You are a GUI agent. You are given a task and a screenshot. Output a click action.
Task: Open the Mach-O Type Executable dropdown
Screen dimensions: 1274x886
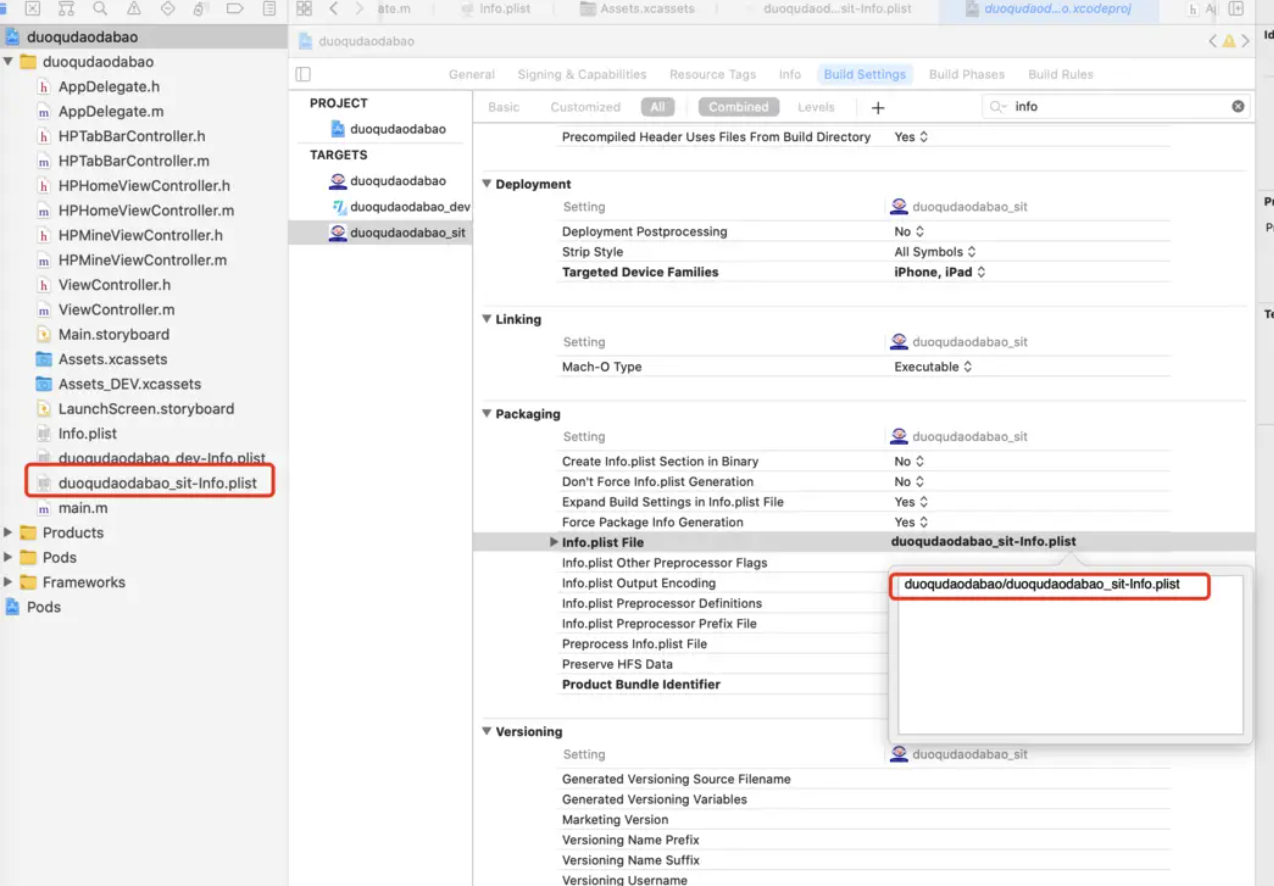[x=933, y=367]
